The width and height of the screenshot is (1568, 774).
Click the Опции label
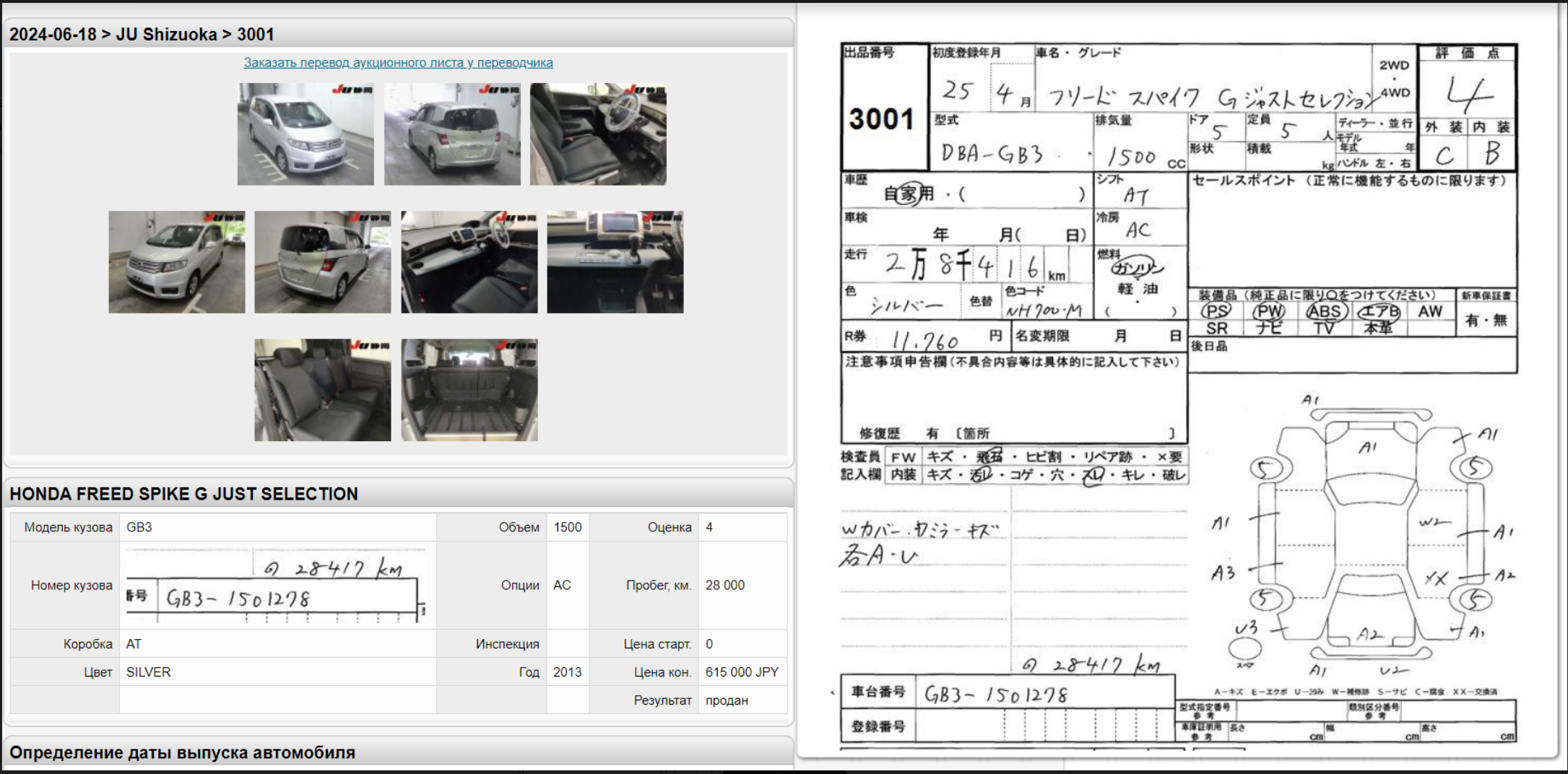(520, 585)
